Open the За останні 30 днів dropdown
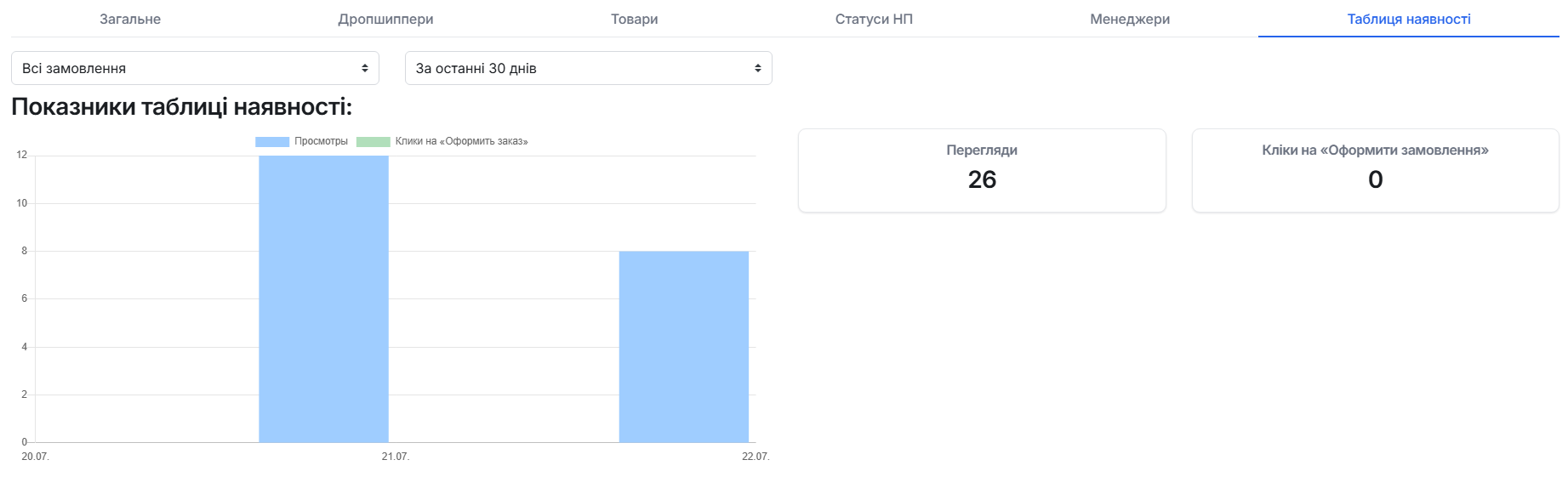1568x477 pixels. tap(589, 68)
